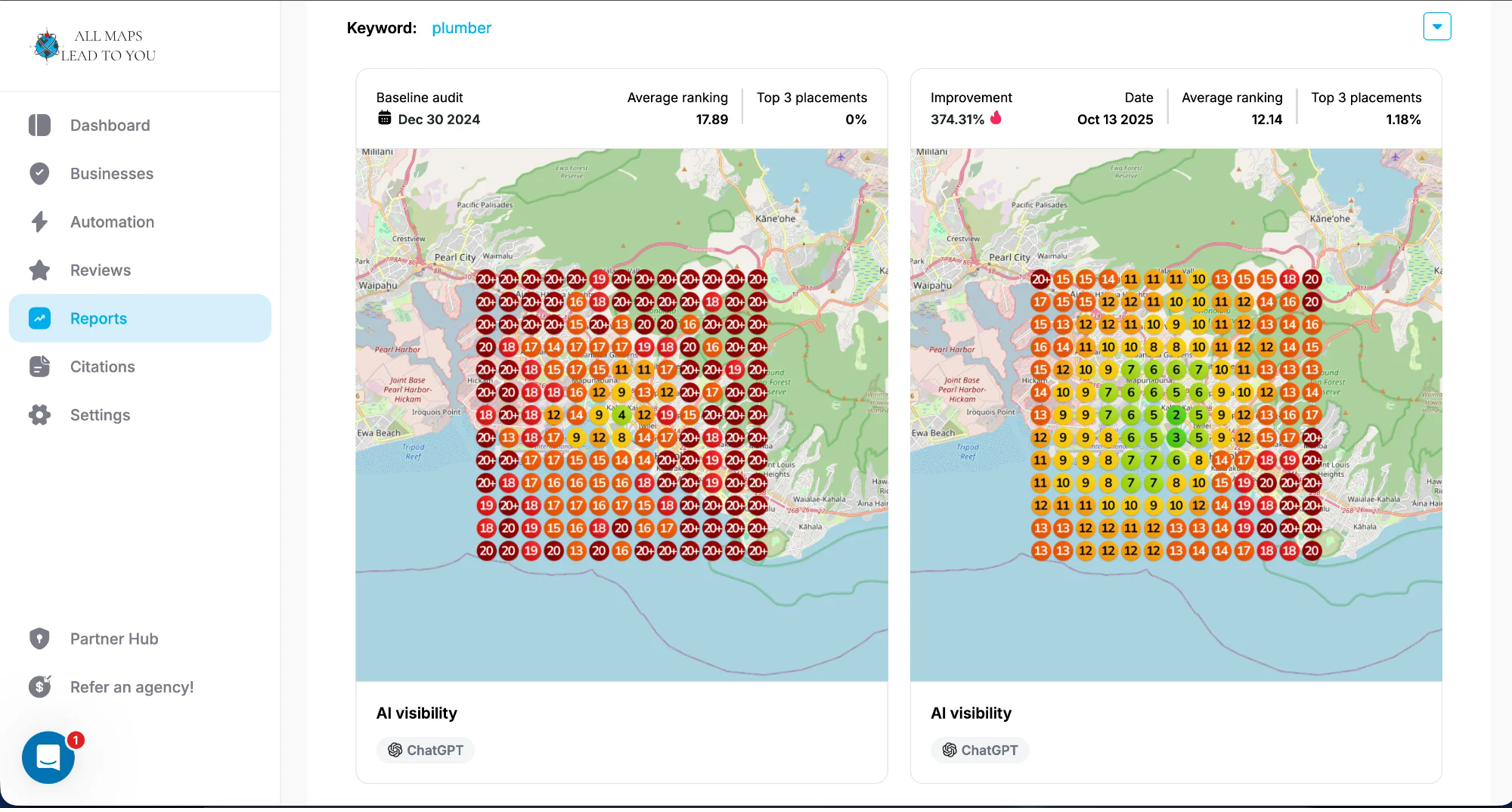Click the Reviews star icon
This screenshot has height=812, width=1512.
[x=40, y=270]
